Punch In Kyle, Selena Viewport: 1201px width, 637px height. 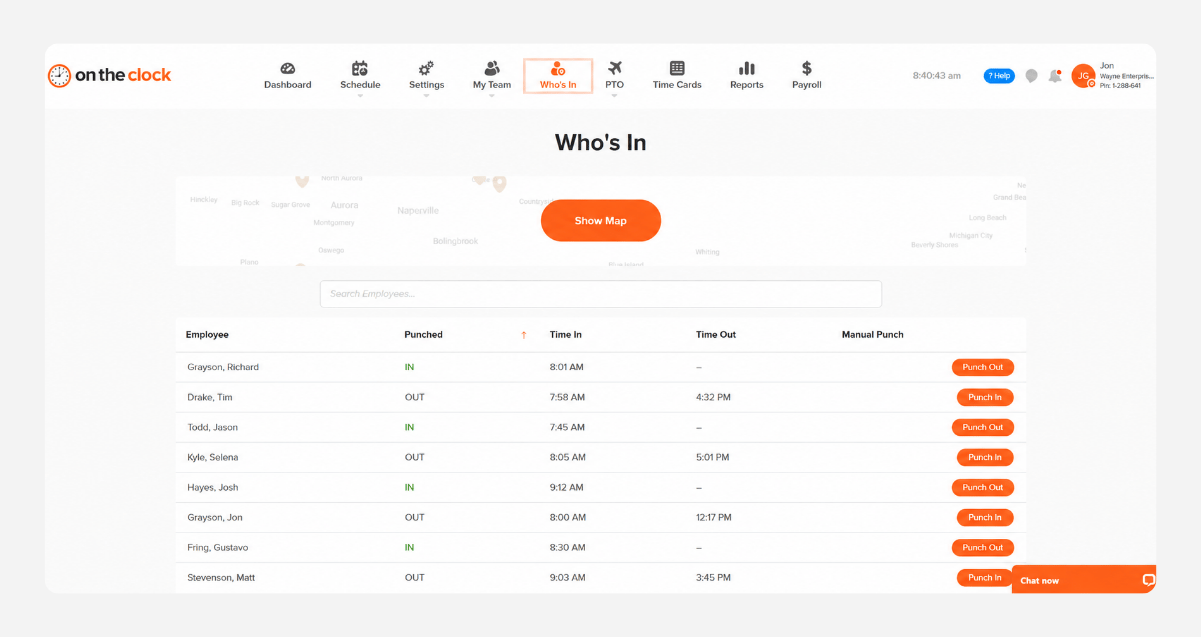pyautogui.click(x=985, y=457)
